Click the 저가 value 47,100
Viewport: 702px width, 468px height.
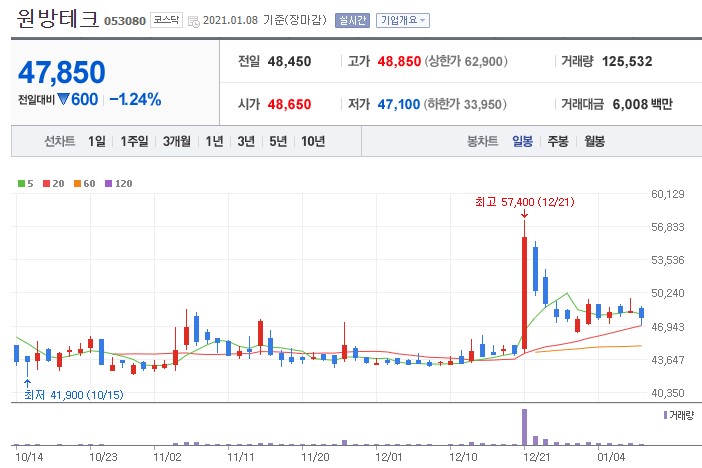click(398, 104)
